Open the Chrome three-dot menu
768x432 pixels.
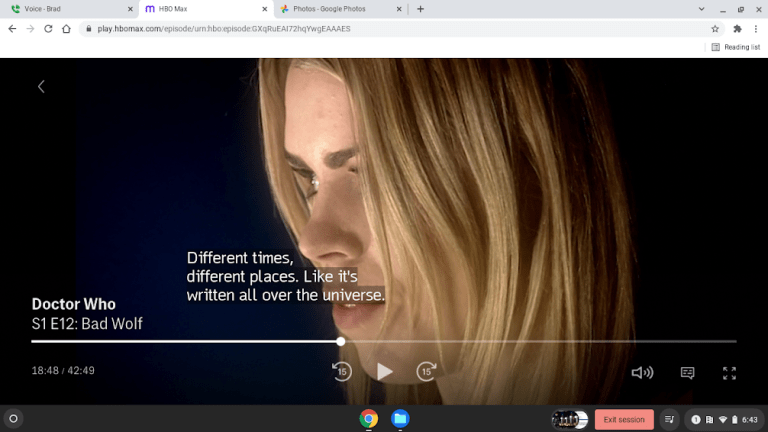click(x=756, y=29)
